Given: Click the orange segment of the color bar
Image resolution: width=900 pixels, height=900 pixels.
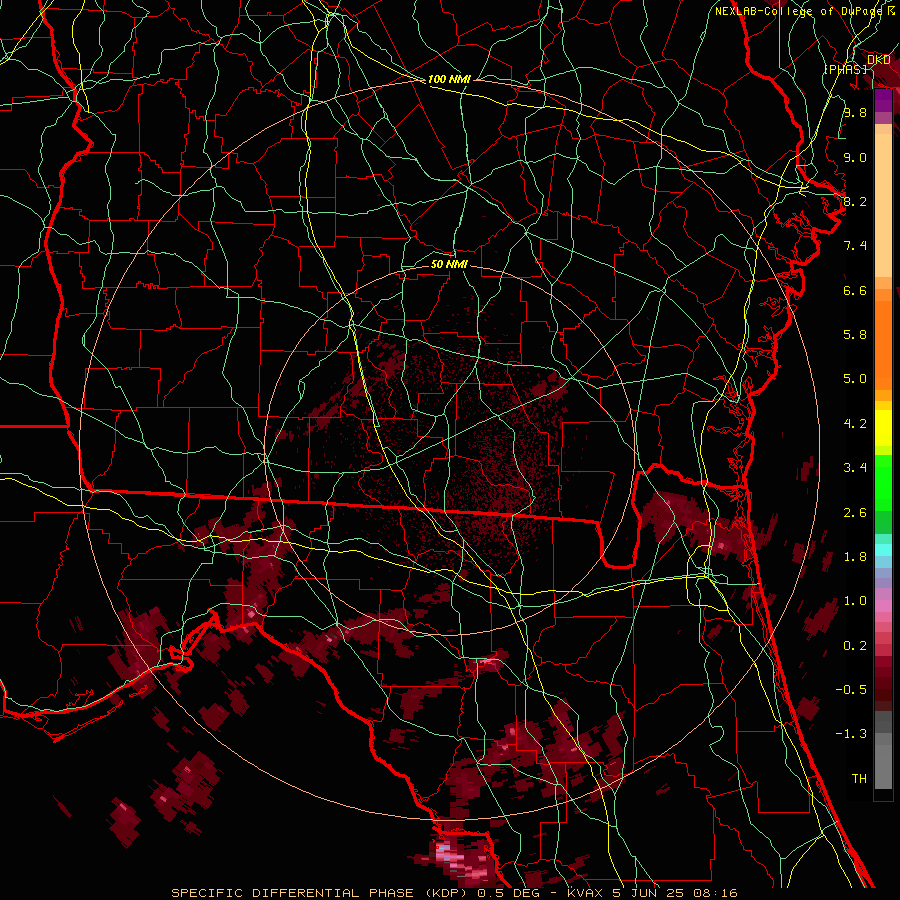Looking at the screenshot, I should 883,344.
